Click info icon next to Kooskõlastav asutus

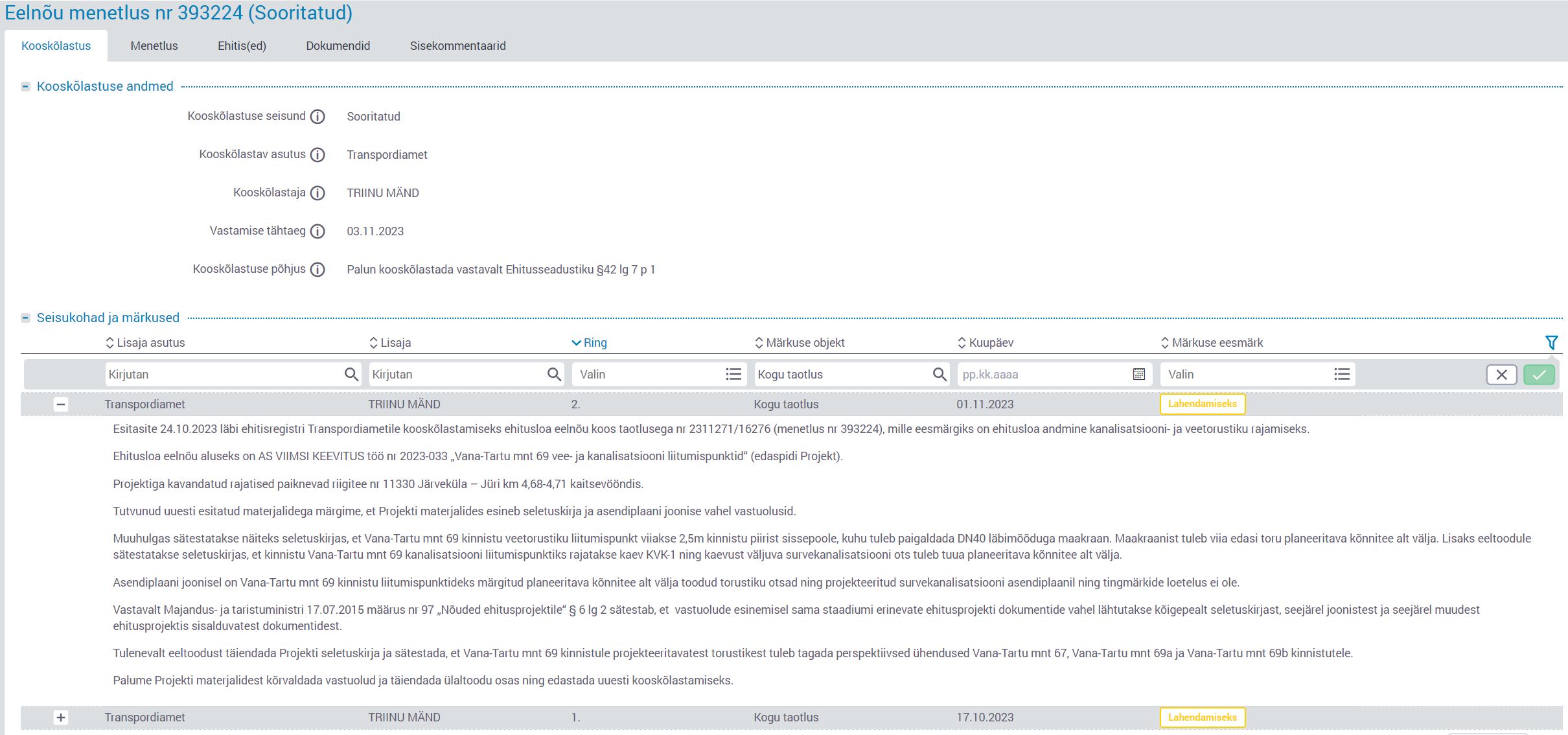click(317, 155)
